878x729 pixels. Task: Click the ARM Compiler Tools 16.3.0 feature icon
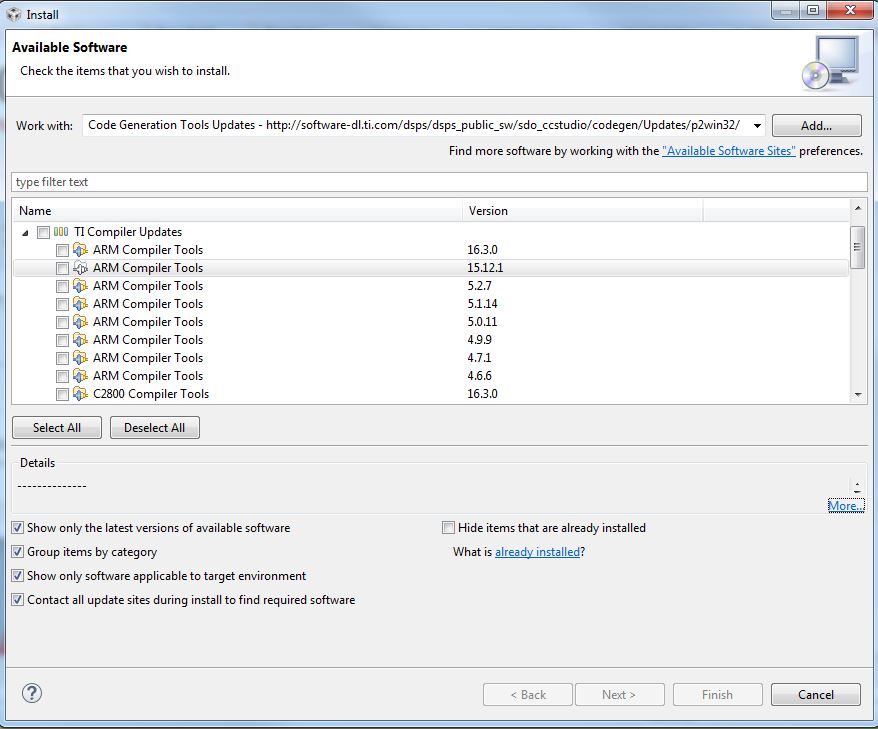80,250
